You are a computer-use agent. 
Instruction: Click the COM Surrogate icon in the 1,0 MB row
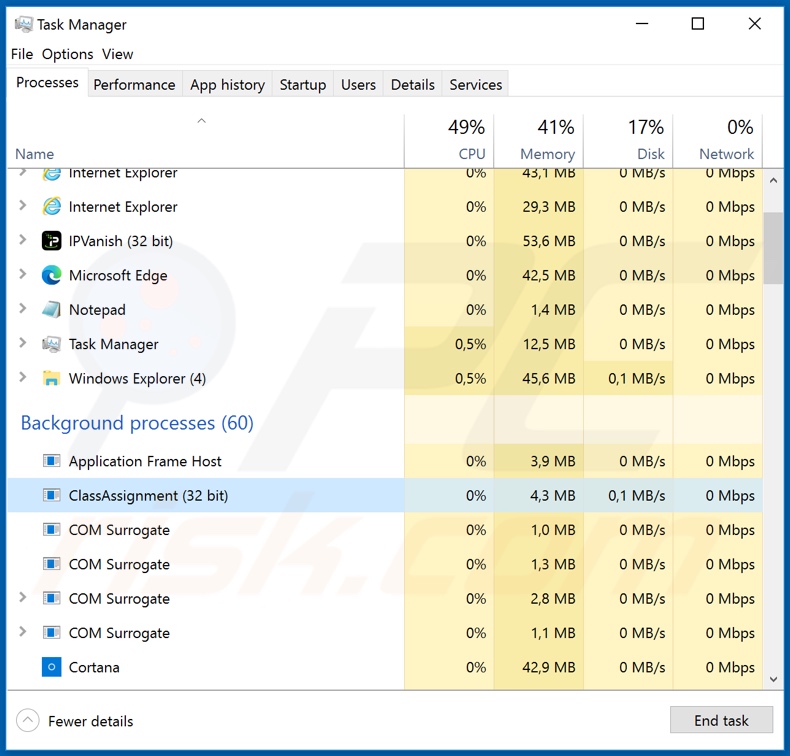point(51,529)
